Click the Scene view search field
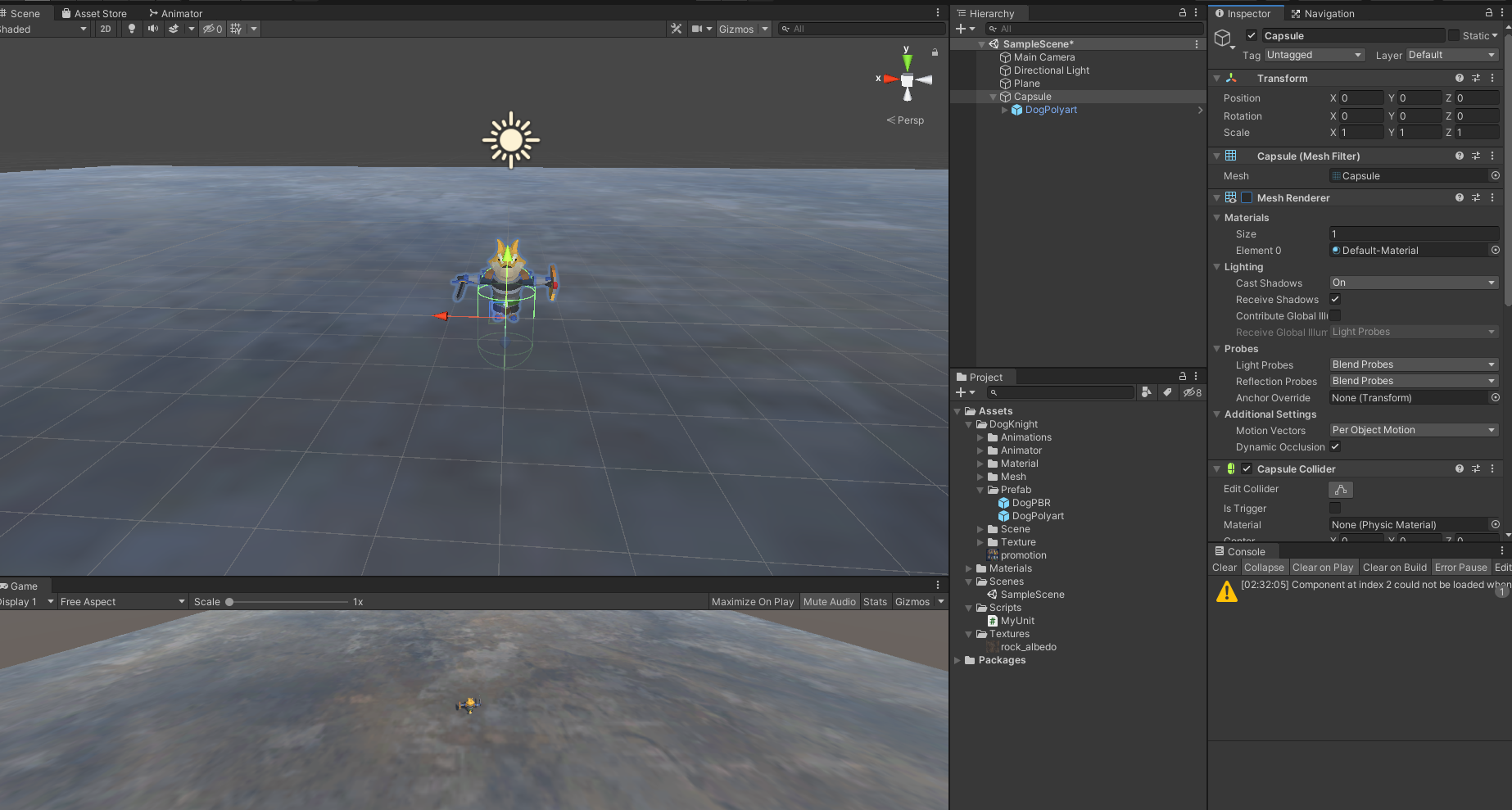 861,29
